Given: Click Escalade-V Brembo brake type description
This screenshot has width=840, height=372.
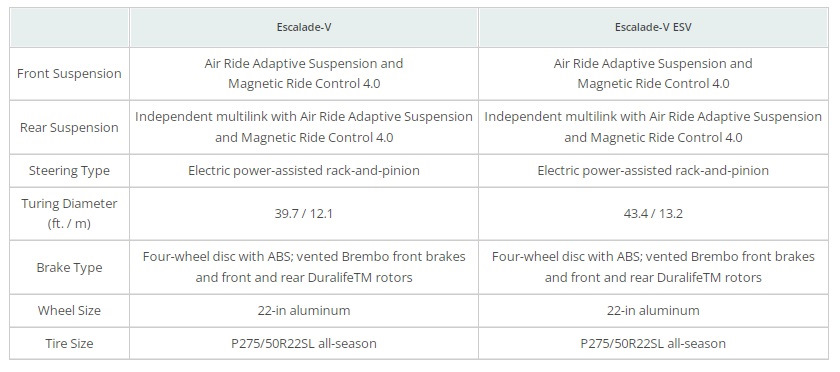Looking at the screenshot, I should tap(304, 267).
